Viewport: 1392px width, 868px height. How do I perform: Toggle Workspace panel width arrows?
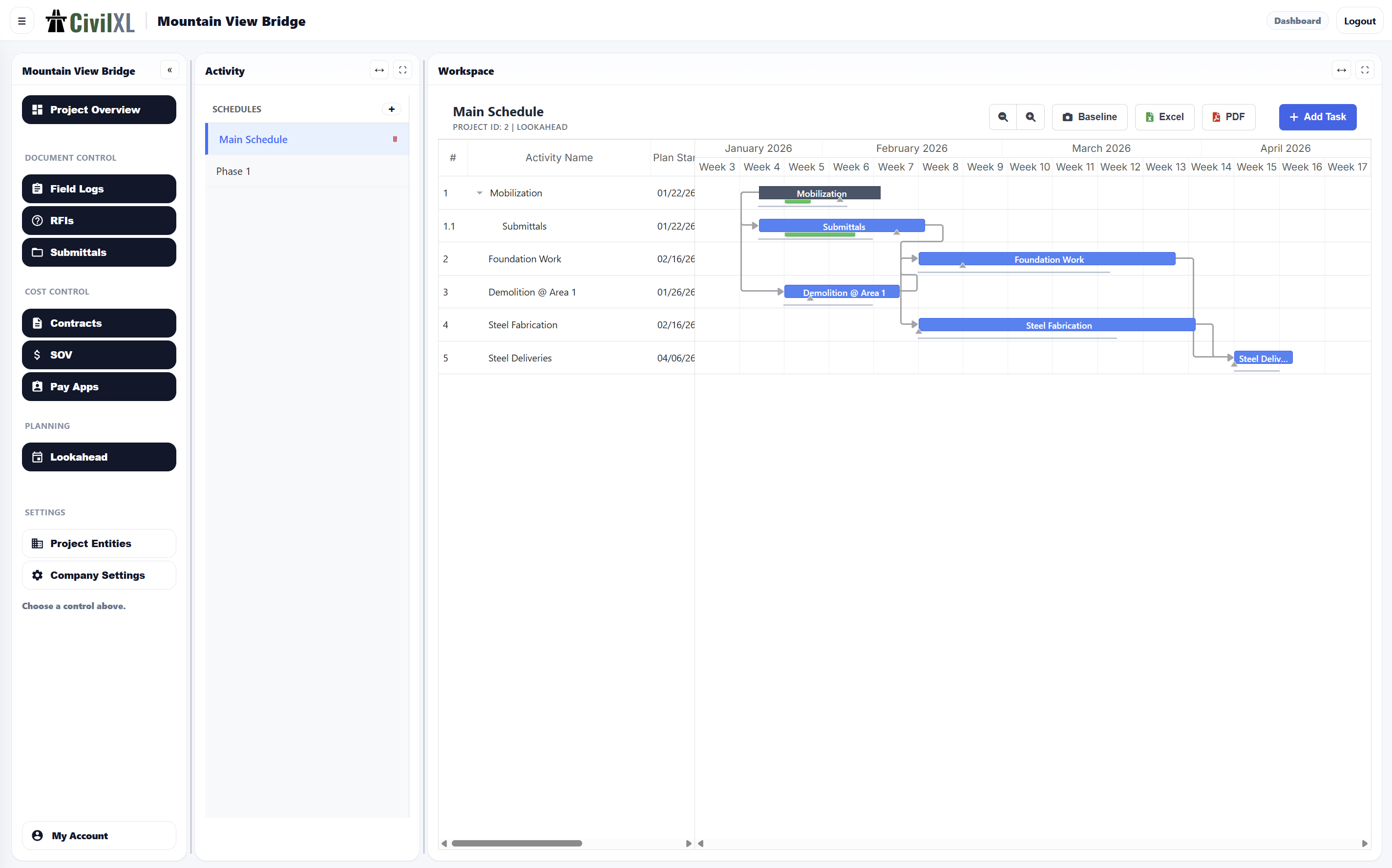(1341, 70)
